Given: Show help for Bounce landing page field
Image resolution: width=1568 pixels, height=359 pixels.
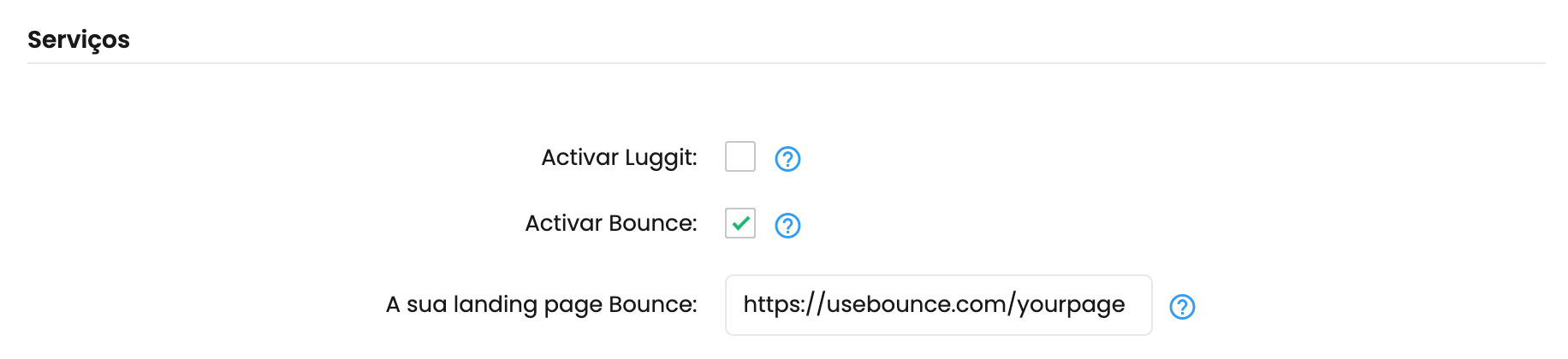Looking at the screenshot, I should (x=1182, y=307).
